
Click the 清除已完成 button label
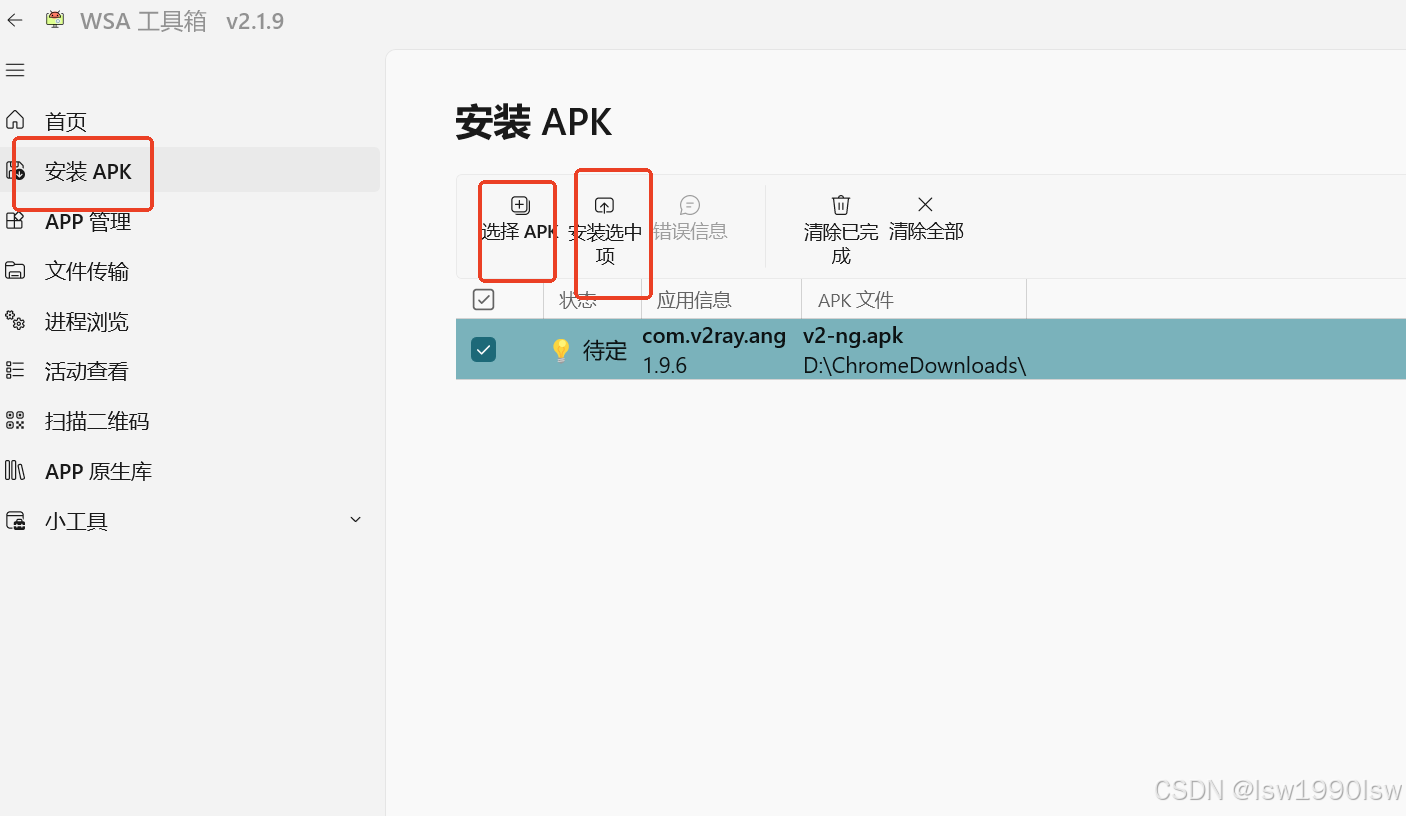tap(841, 244)
